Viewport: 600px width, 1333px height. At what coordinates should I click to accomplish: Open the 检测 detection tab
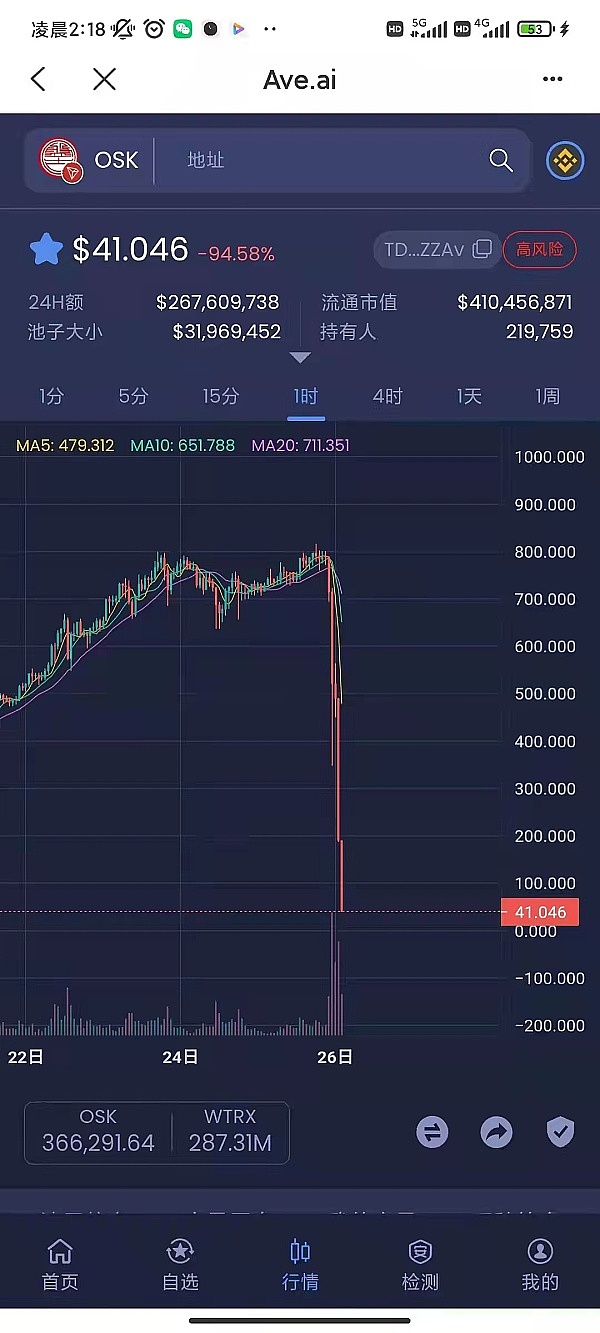(x=420, y=1264)
